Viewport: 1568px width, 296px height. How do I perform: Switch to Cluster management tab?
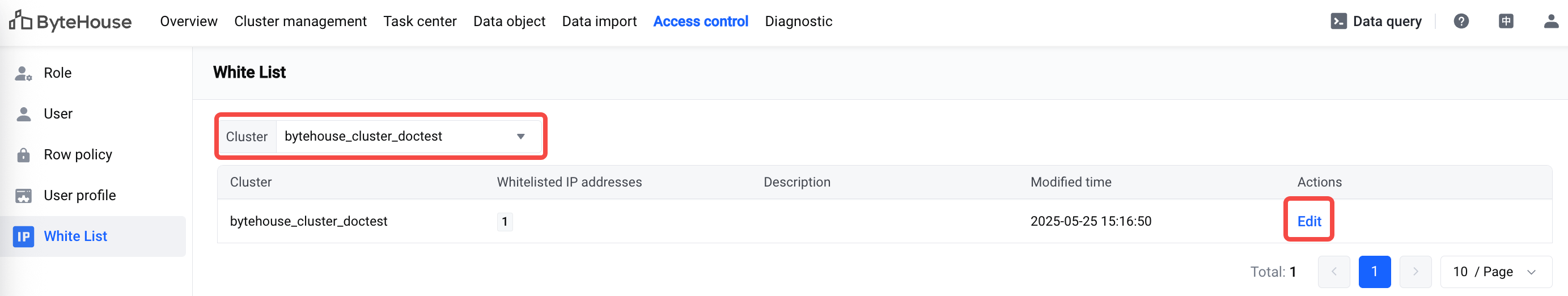tap(300, 22)
